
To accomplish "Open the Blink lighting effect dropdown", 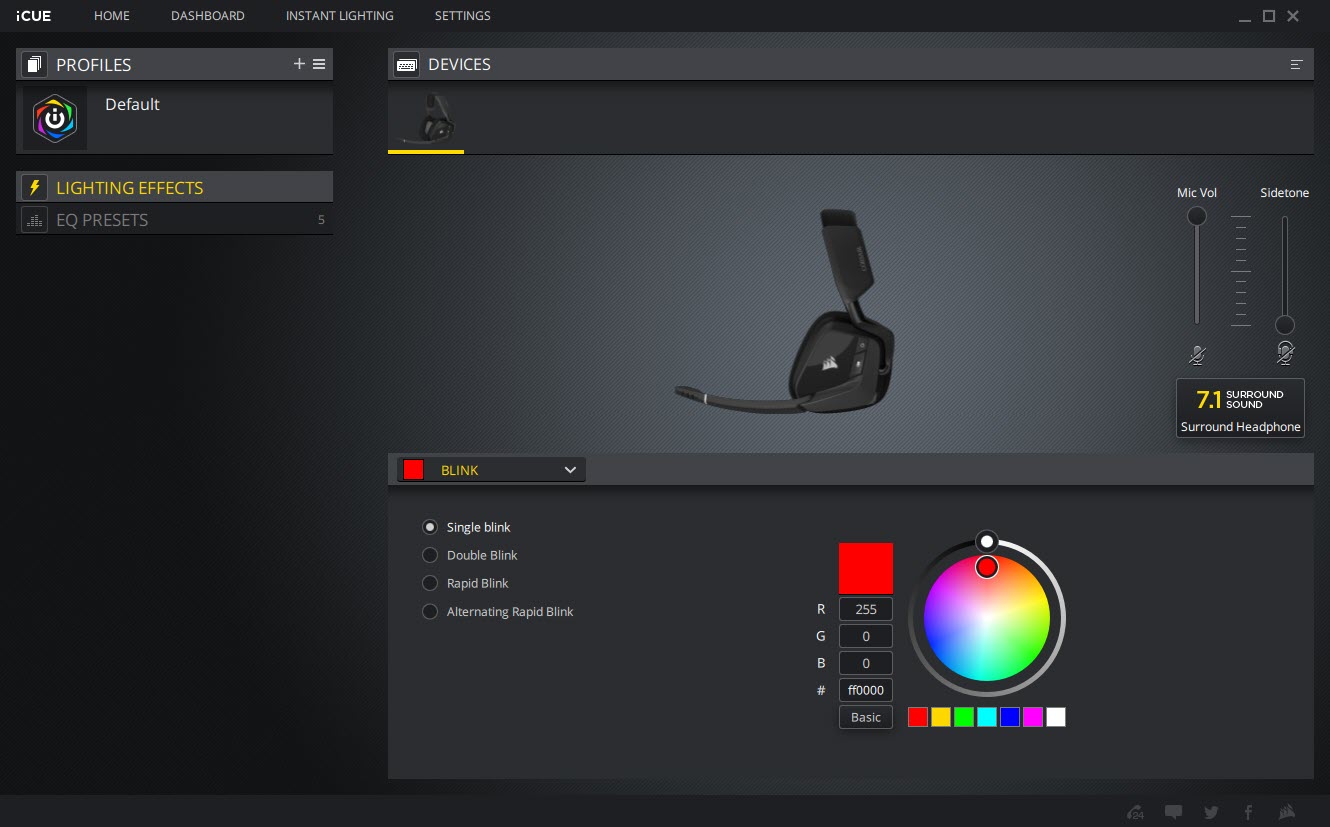I will tap(491, 470).
